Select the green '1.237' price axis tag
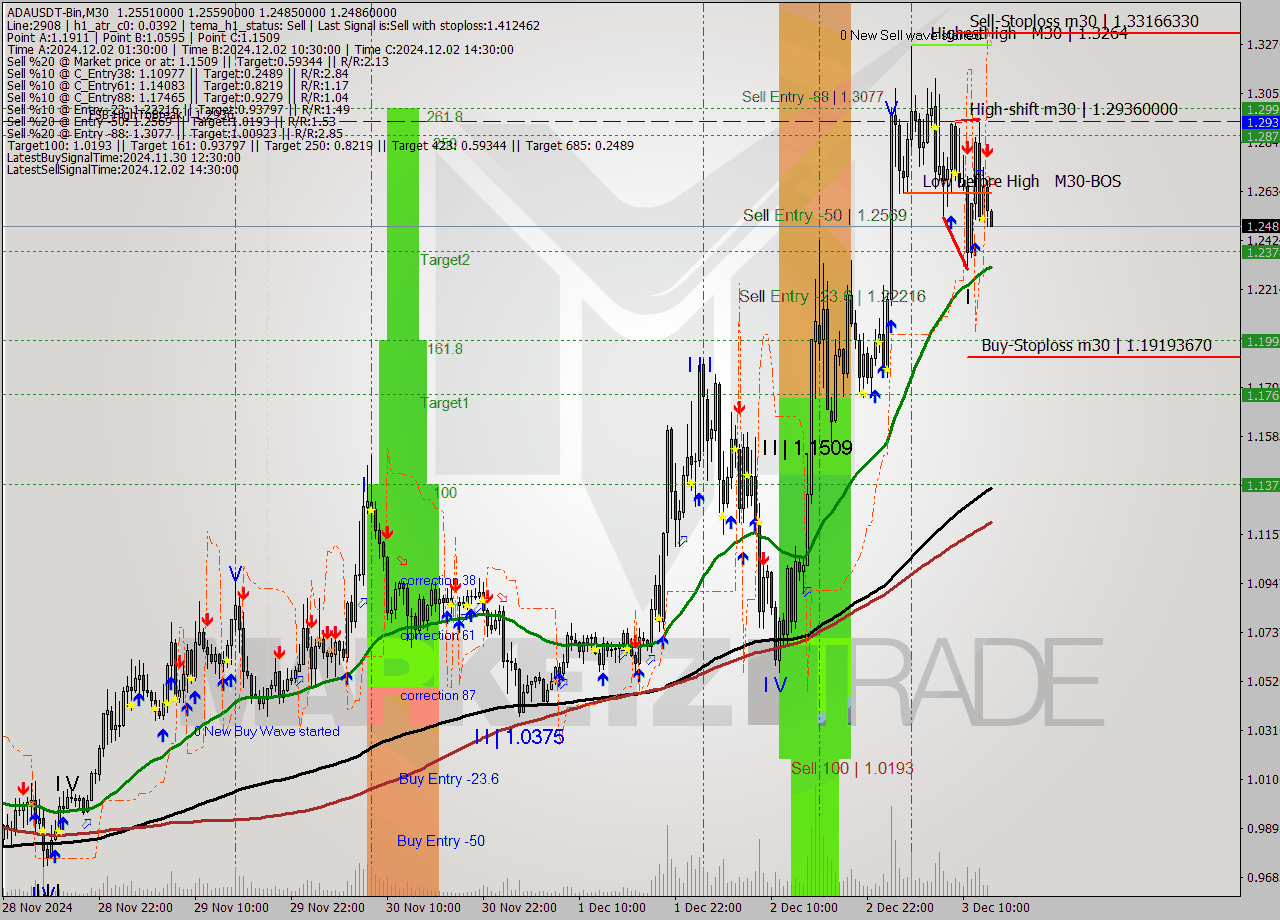 [x=1260, y=252]
